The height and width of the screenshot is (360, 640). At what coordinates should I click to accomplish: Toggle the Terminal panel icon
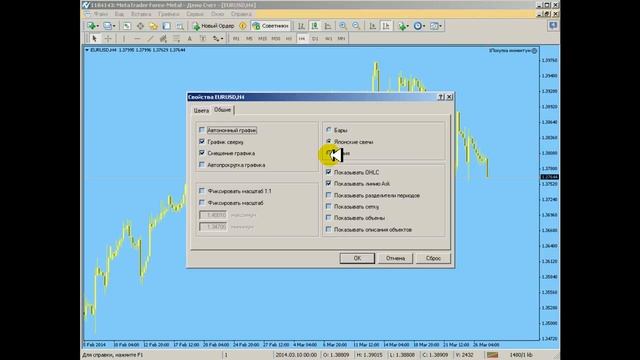167,26
